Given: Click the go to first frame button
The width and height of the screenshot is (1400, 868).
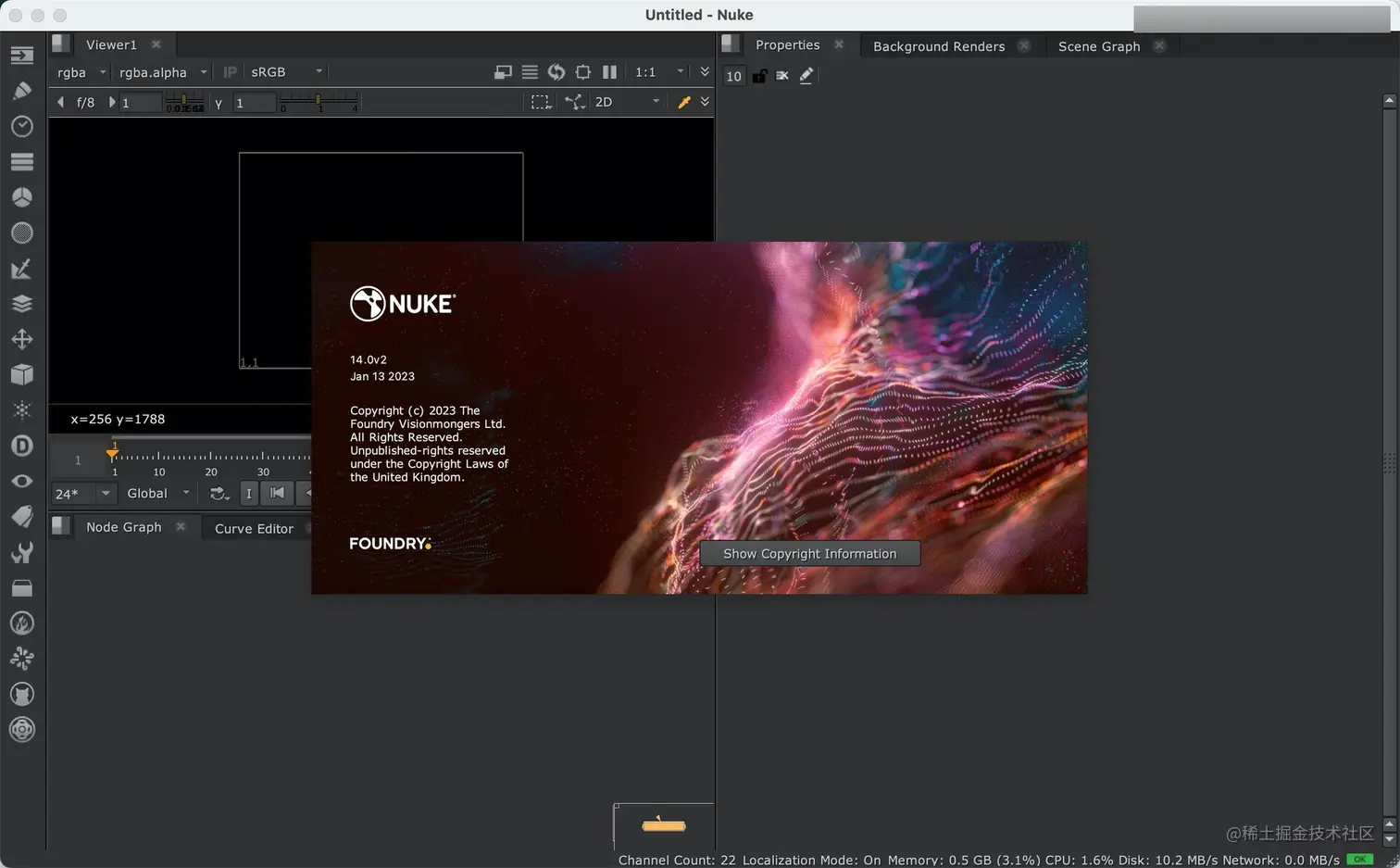Looking at the screenshot, I should [277, 494].
